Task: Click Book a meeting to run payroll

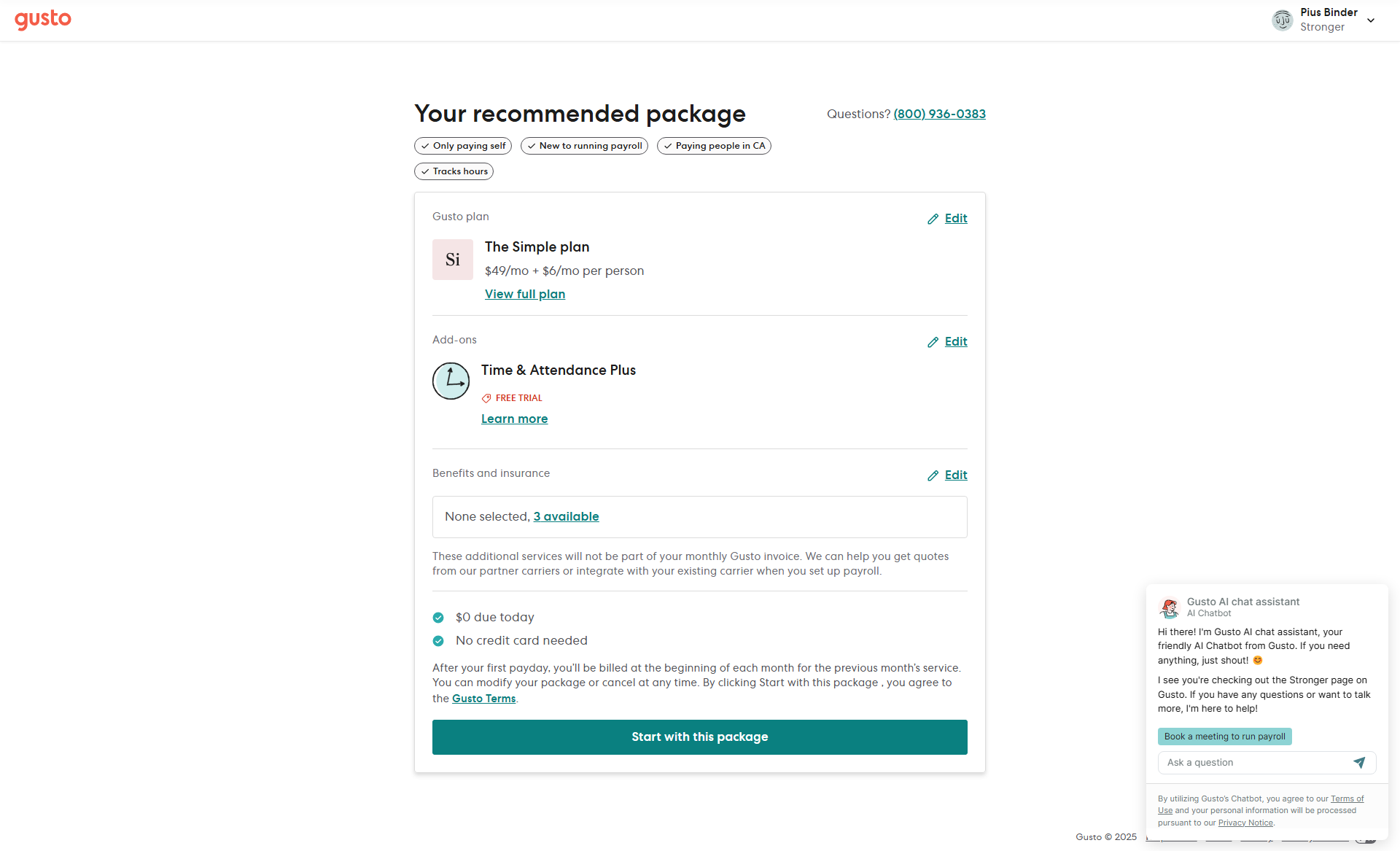Action: coord(1225,737)
